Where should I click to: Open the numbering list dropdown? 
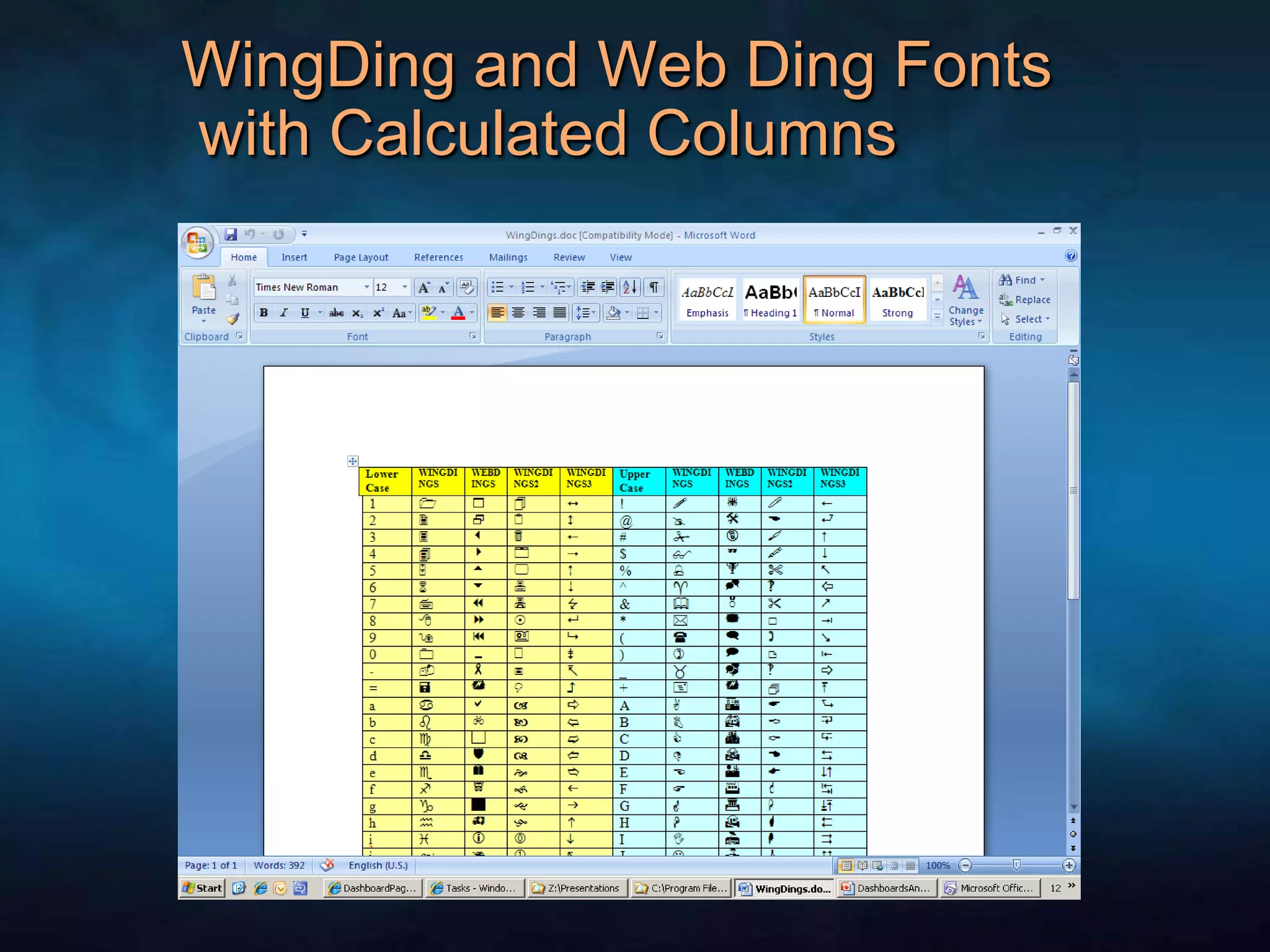pos(542,288)
